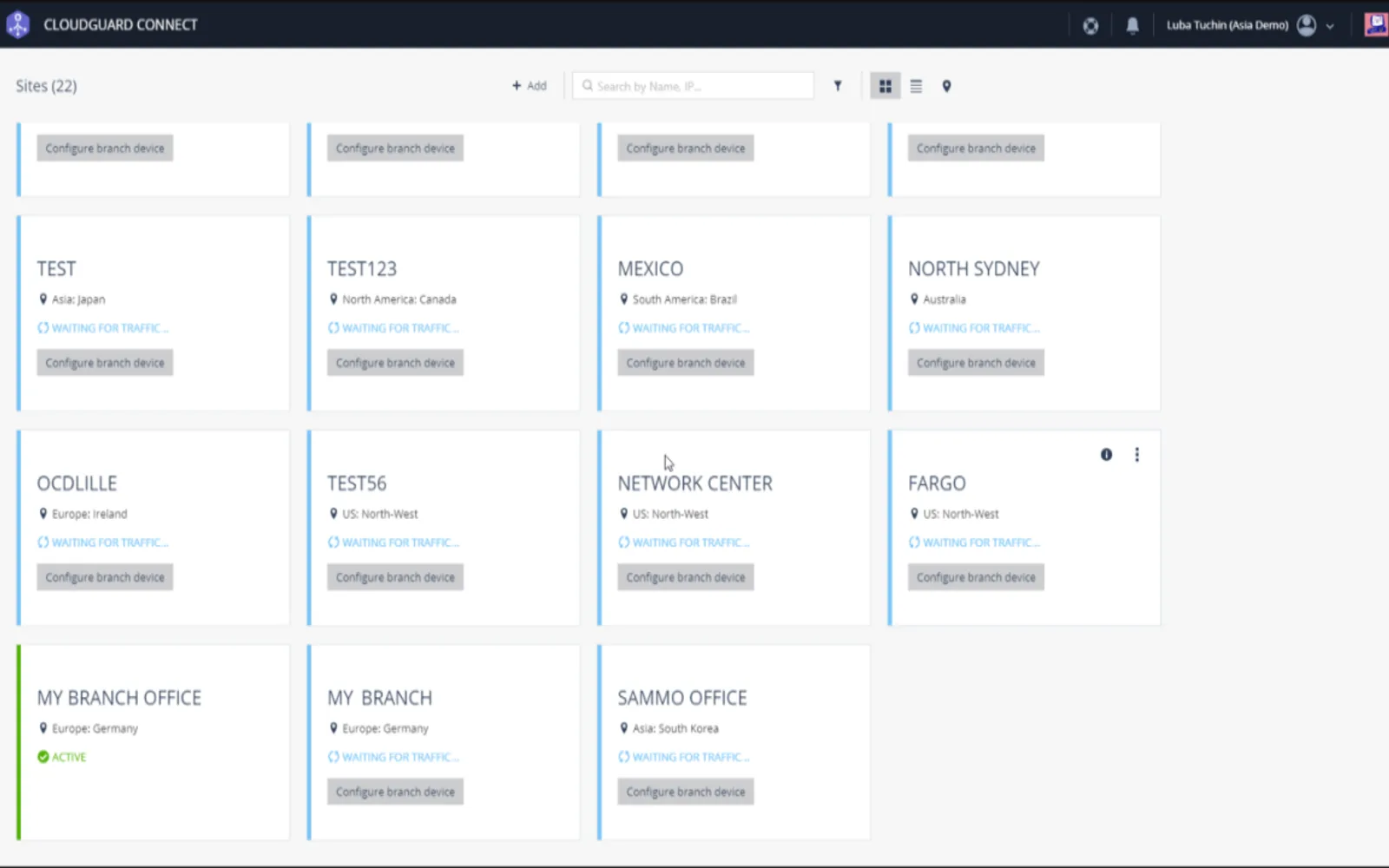Click the OCDLILLE site title
Screen dimensions: 1389x868
[76, 483]
